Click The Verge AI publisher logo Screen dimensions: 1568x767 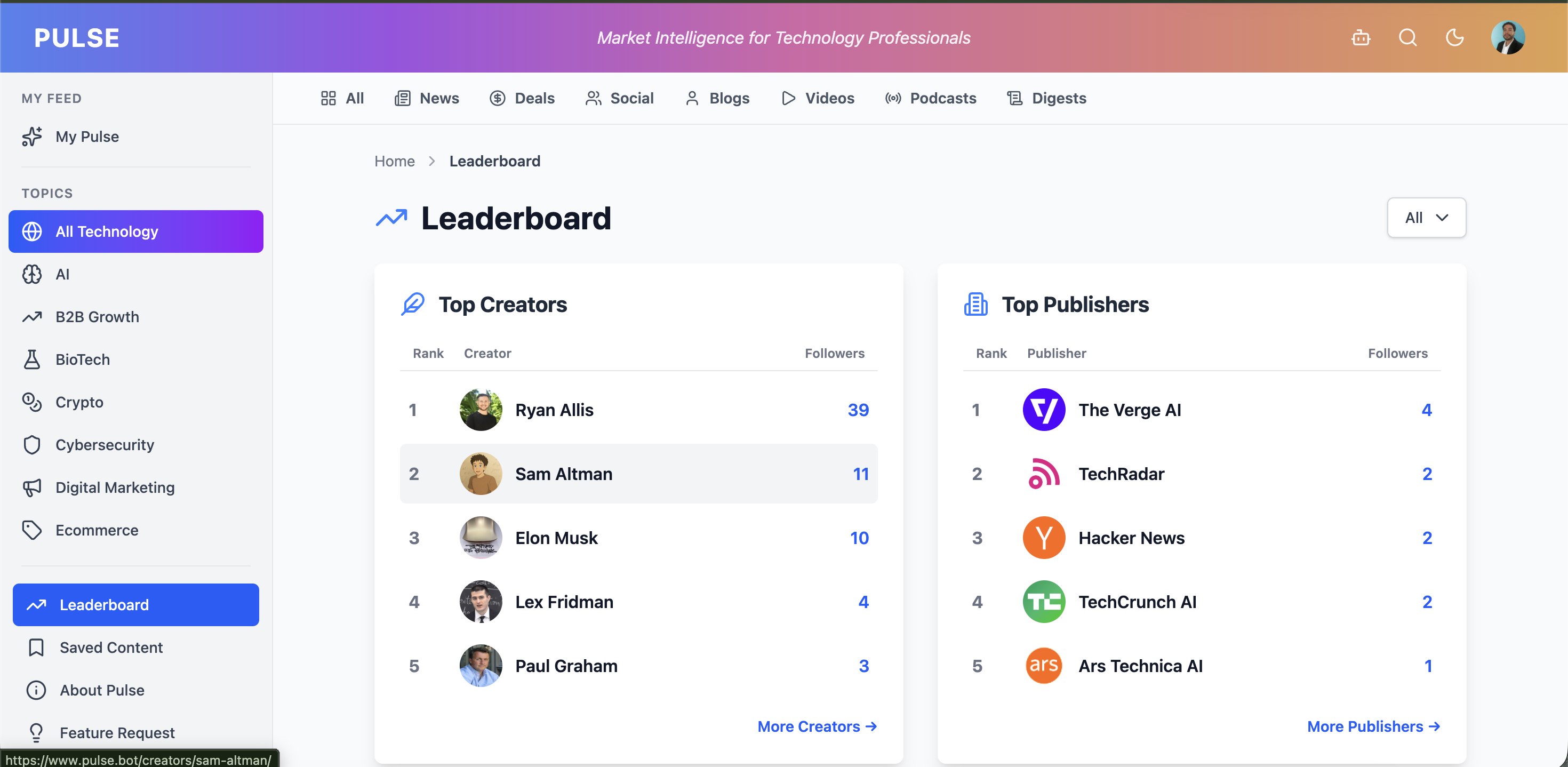[1043, 410]
